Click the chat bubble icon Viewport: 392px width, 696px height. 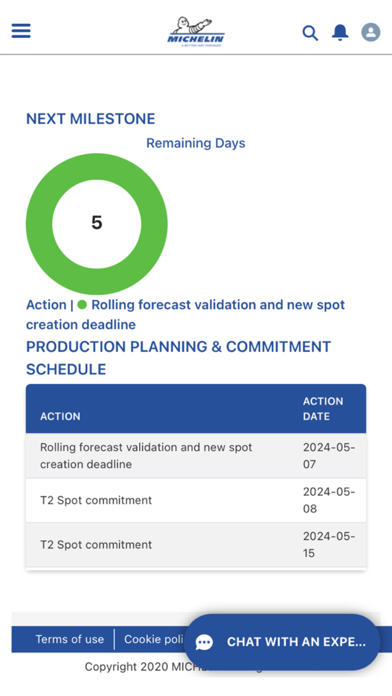[204, 642]
